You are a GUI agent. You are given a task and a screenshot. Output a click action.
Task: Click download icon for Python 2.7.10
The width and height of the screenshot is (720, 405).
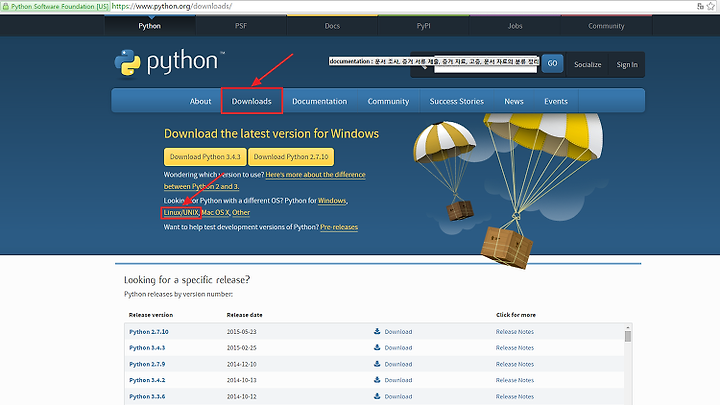pyautogui.click(x=377, y=331)
